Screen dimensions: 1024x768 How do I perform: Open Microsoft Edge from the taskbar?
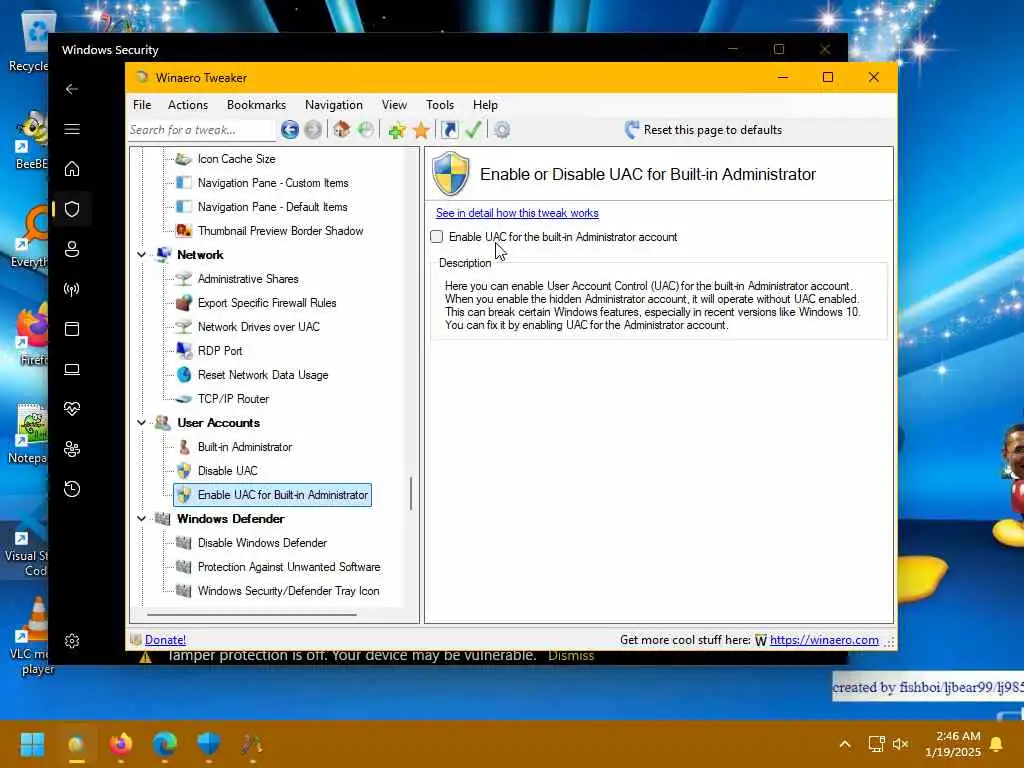[x=165, y=744]
